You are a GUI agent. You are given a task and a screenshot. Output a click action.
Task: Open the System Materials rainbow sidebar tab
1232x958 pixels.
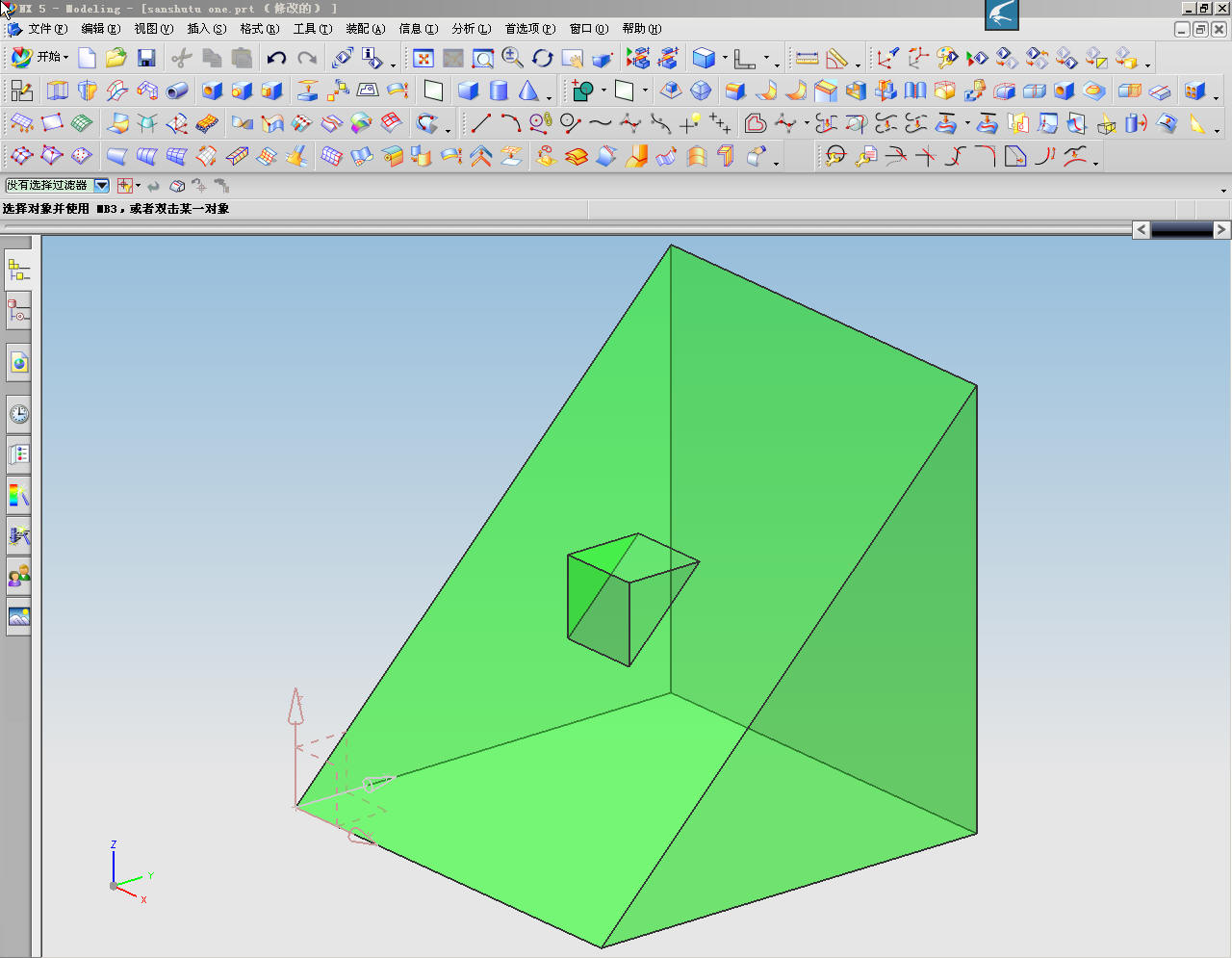pyautogui.click(x=18, y=496)
